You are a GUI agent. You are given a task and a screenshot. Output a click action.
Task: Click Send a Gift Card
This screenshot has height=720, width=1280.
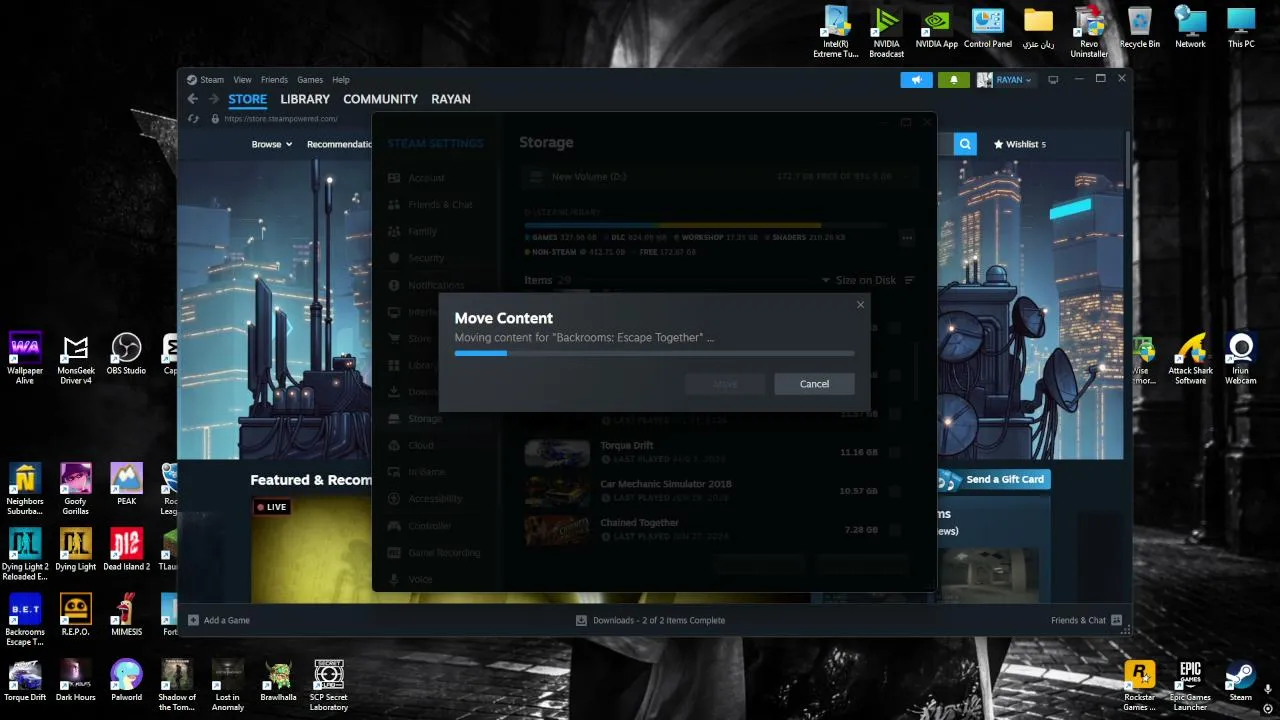pyautogui.click(x=994, y=479)
